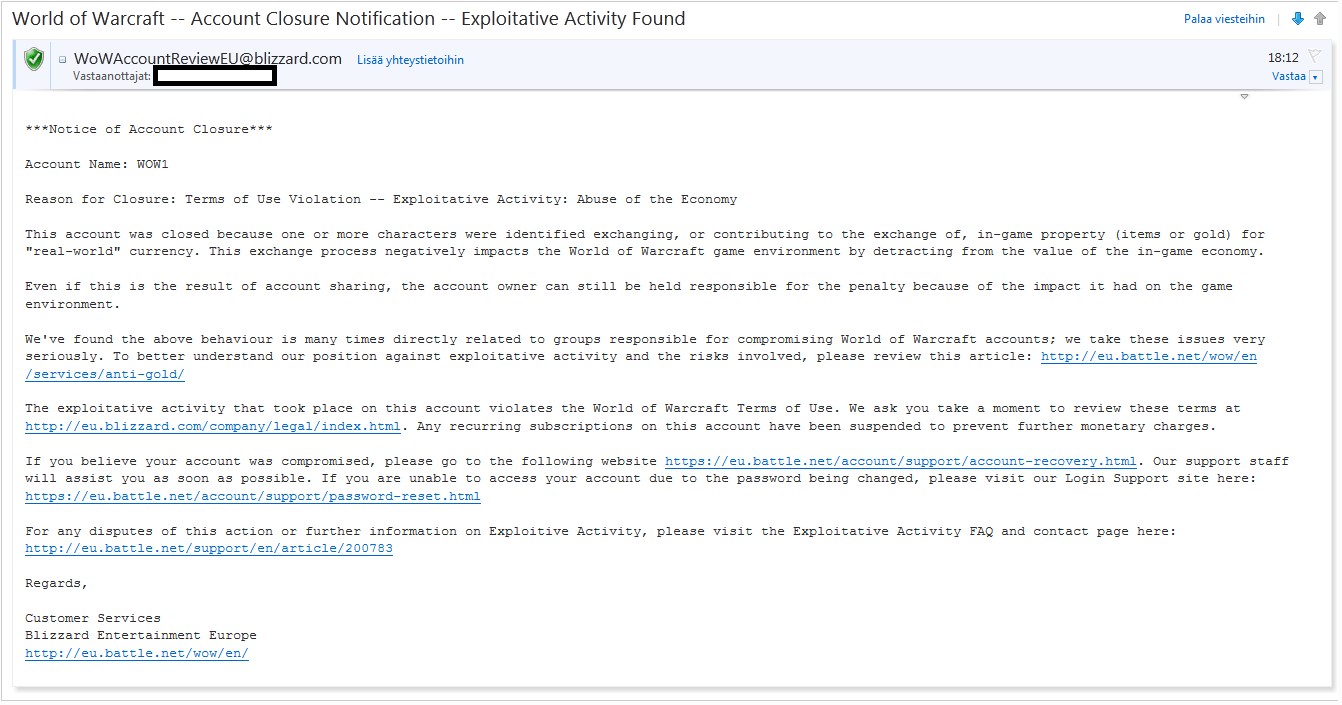Viewport: 1342px width, 705px height.
Task: Click Palaa viesteihin to return to messages
Action: (x=1224, y=19)
